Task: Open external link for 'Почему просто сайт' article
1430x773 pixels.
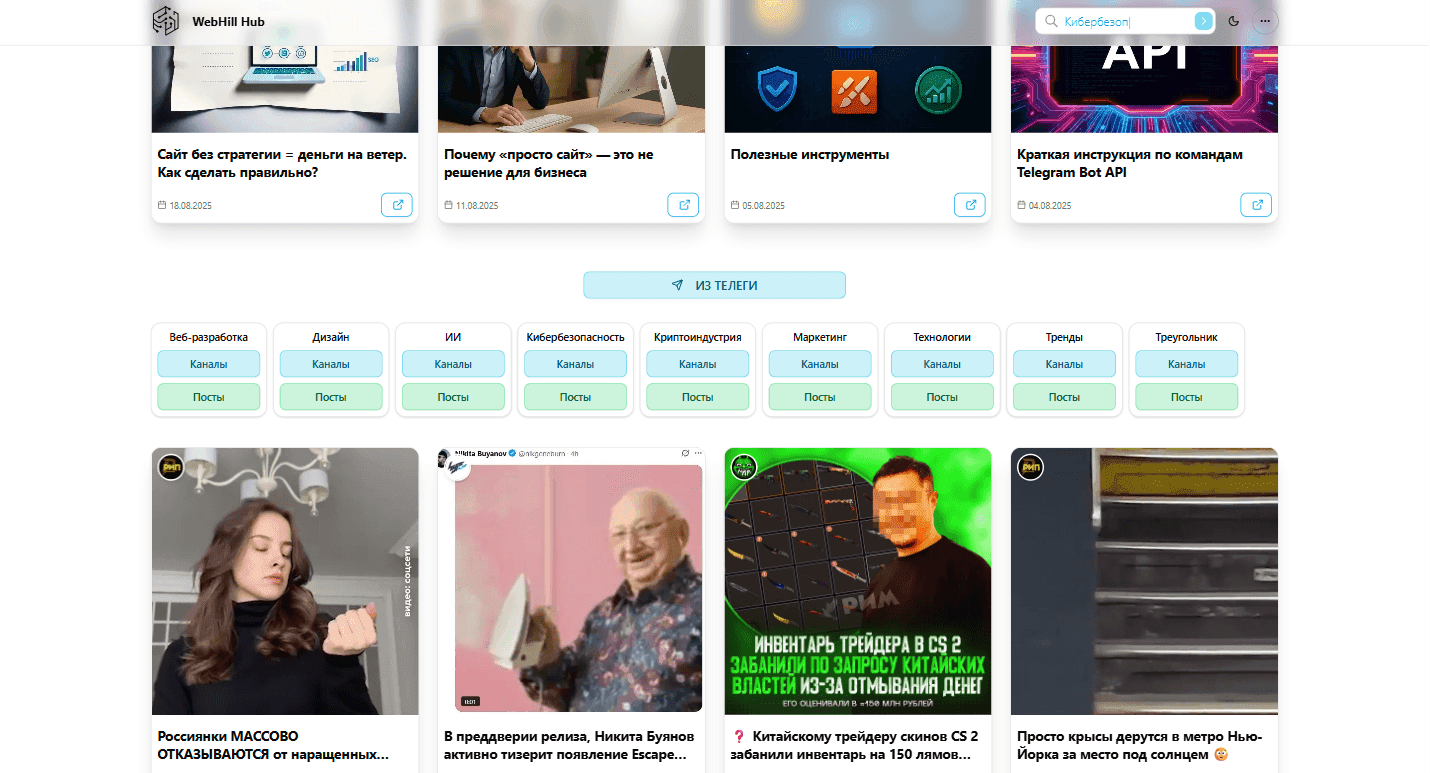Action: click(683, 205)
